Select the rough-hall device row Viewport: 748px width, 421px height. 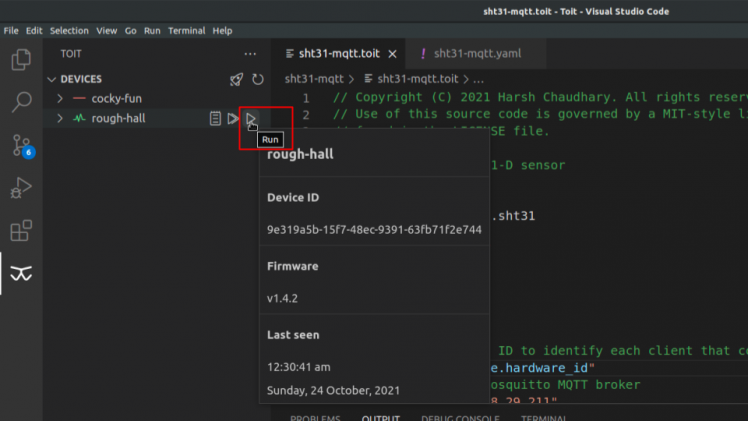pos(156,118)
